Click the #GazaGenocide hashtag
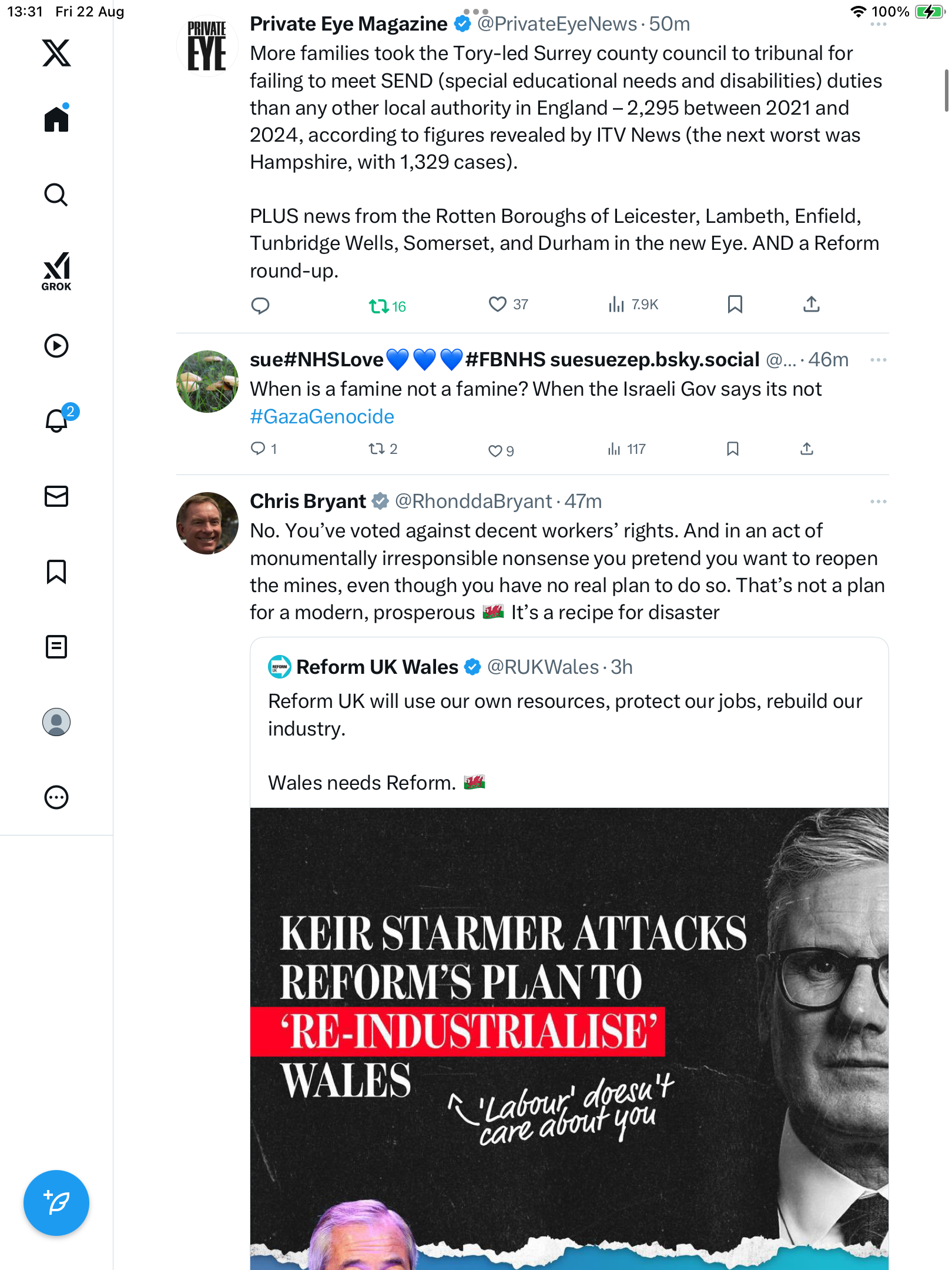The image size is (952, 1270). coord(322,417)
